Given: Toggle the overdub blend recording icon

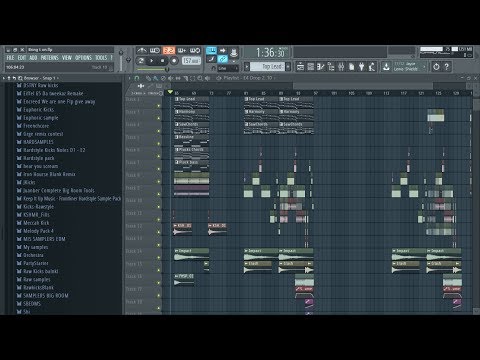Looking at the screenshot, I should pyautogui.click(x=182, y=51).
